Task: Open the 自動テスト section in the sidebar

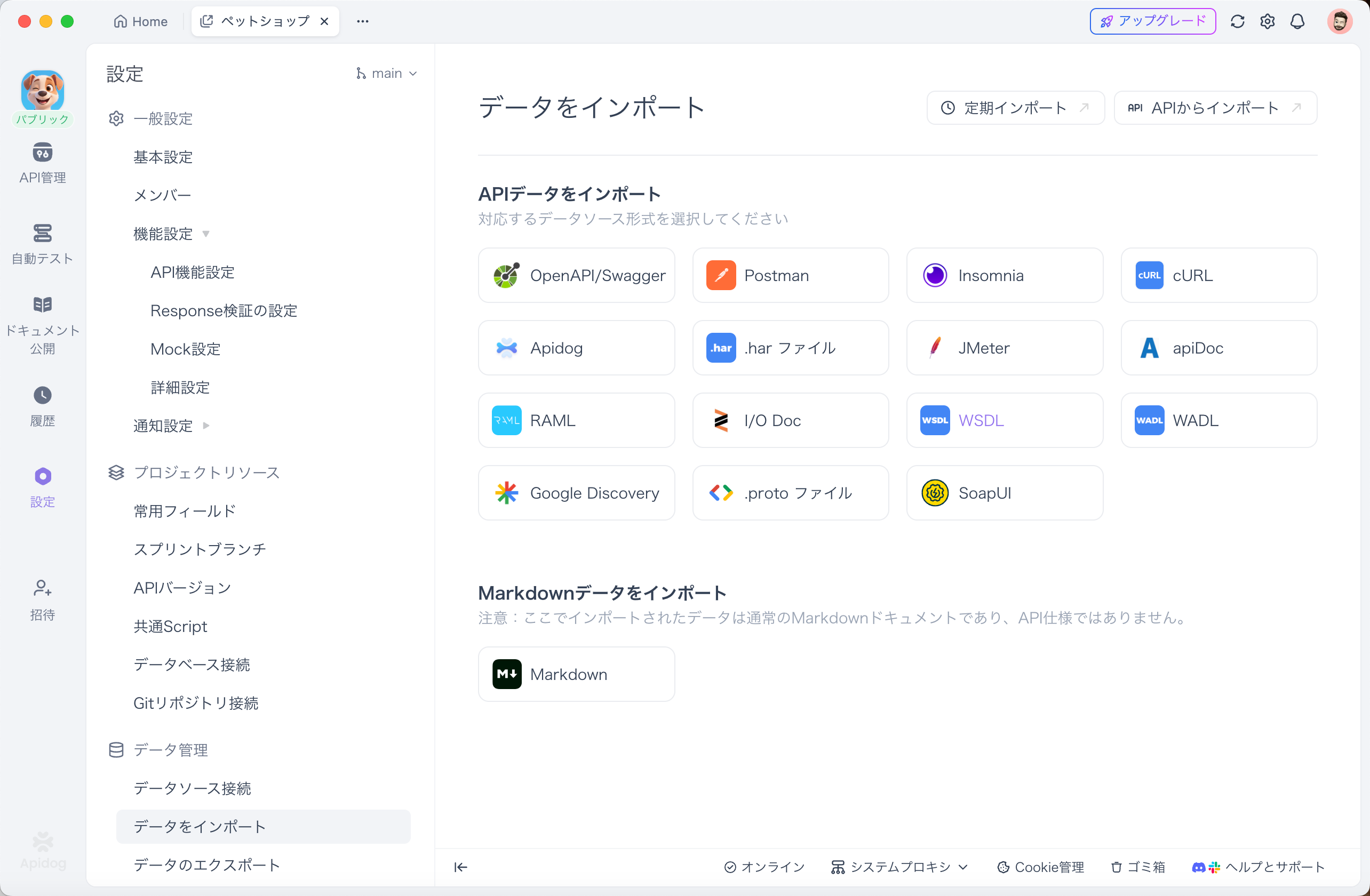Action: point(42,244)
